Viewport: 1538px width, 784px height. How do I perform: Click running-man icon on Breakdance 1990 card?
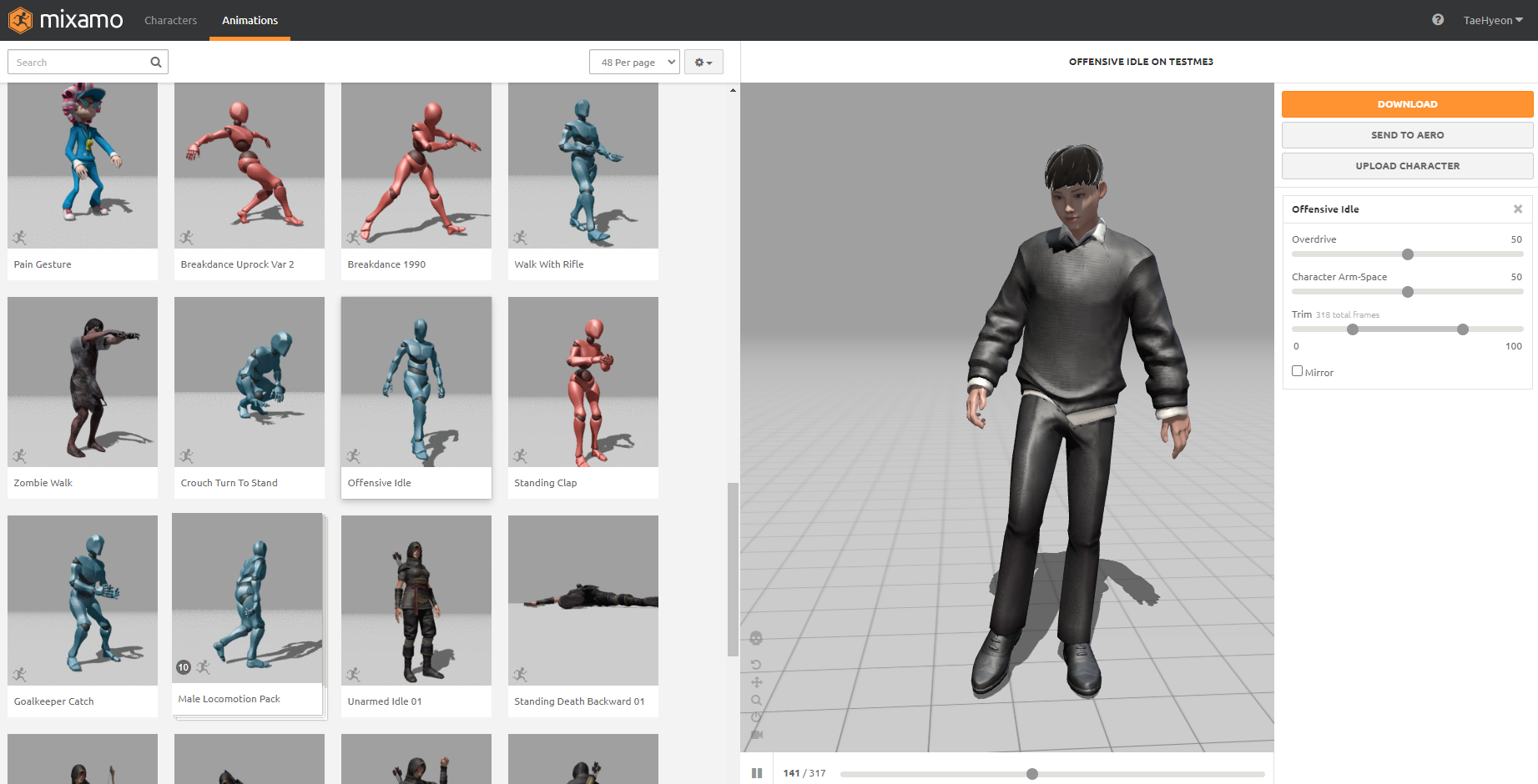click(354, 238)
